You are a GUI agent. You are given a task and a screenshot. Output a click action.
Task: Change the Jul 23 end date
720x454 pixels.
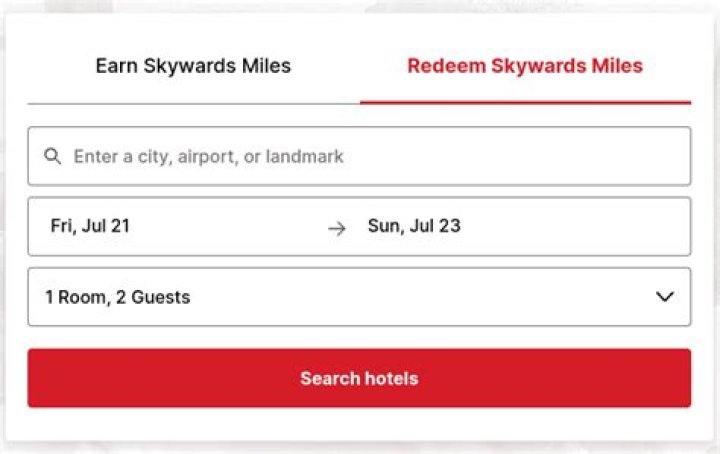[414, 226]
